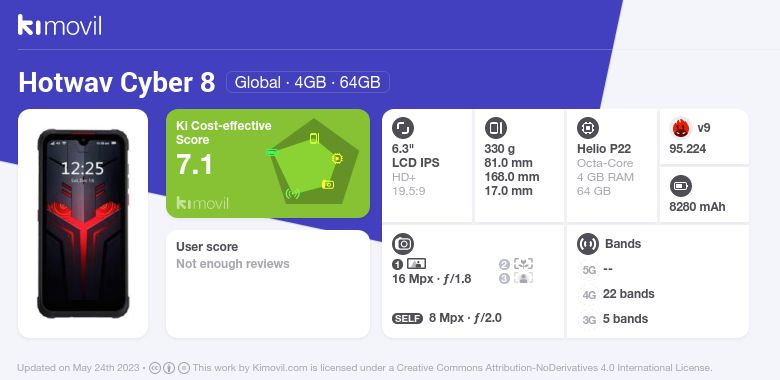The width and height of the screenshot is (780, 380).
Task: Click the Global · 4GB · 64GB variant badge
Action: [x=307, y=82]
